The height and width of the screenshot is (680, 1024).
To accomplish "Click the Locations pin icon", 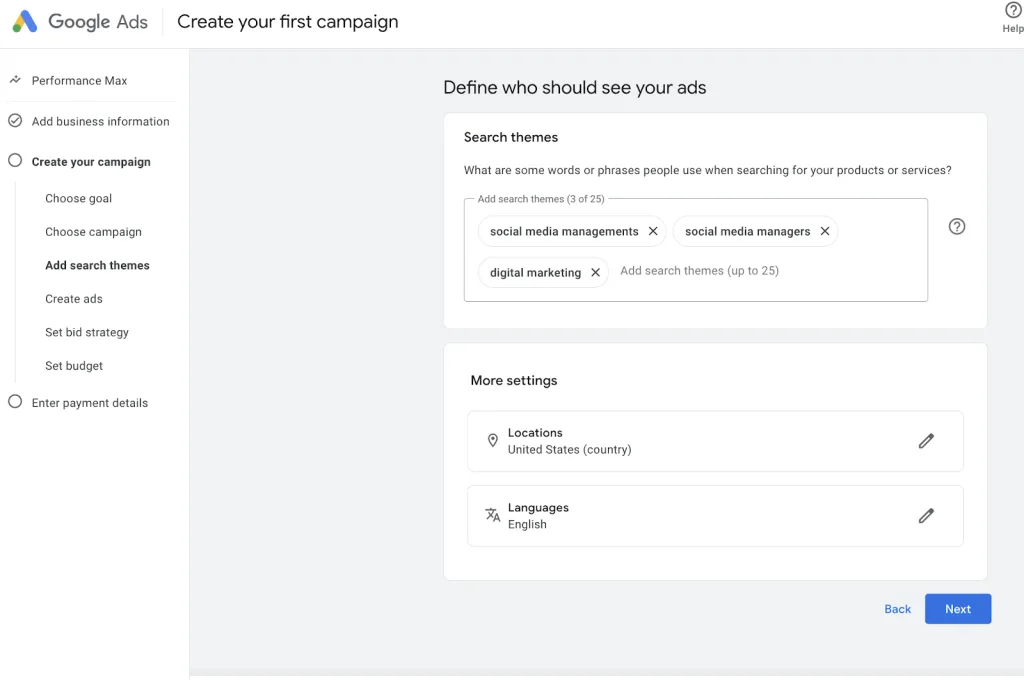I will tap(493, 440).
